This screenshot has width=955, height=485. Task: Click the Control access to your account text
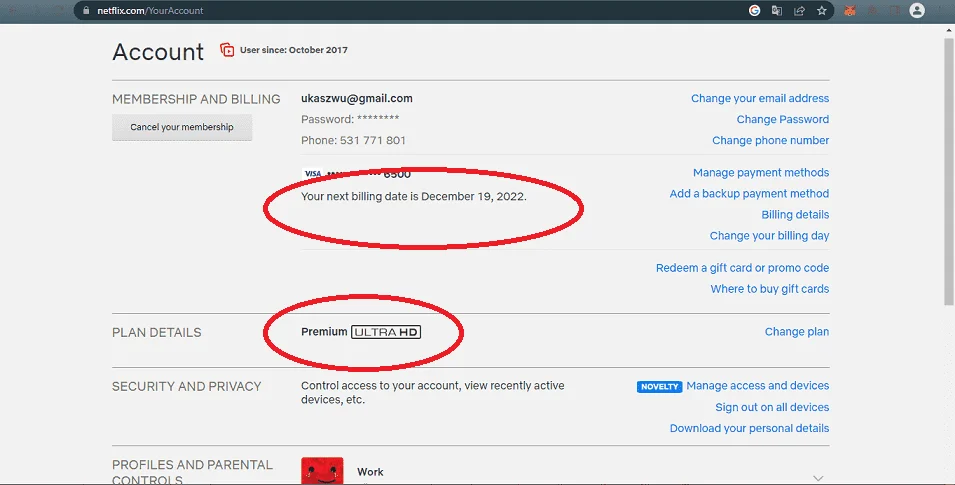(x=432, y=392)
